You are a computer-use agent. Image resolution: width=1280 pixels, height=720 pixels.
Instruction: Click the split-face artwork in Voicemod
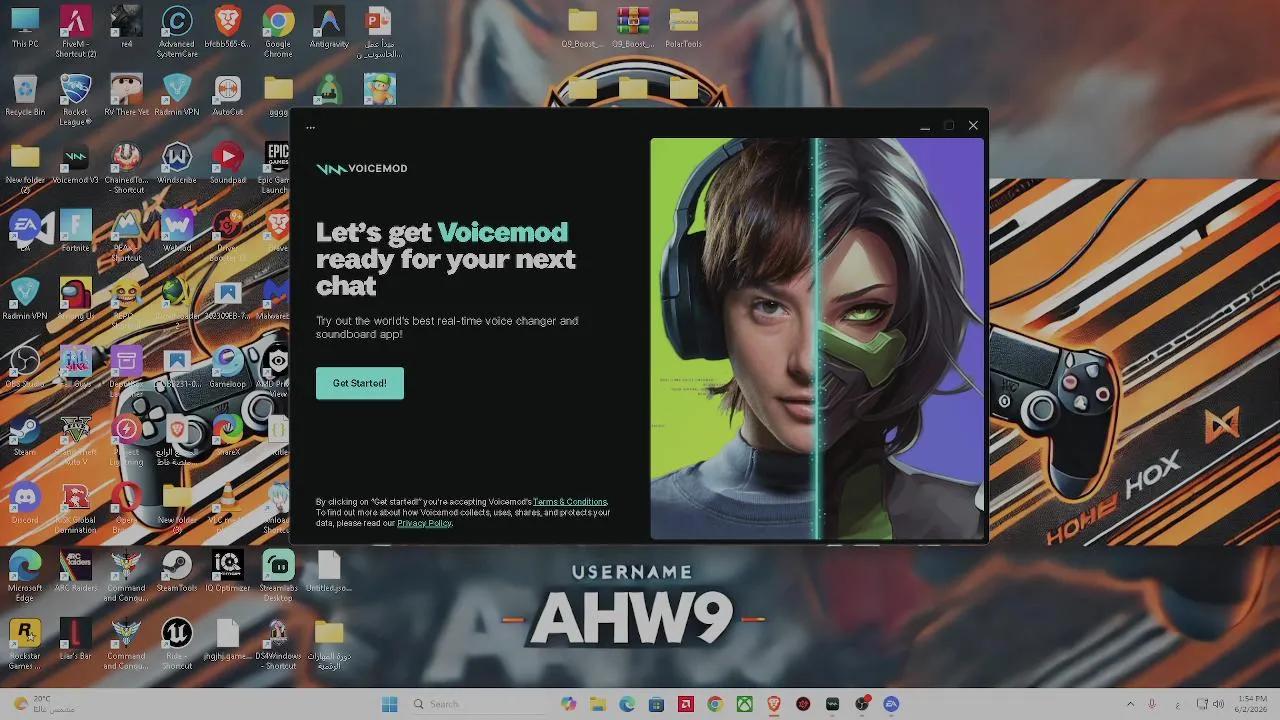tap(817, 339)
